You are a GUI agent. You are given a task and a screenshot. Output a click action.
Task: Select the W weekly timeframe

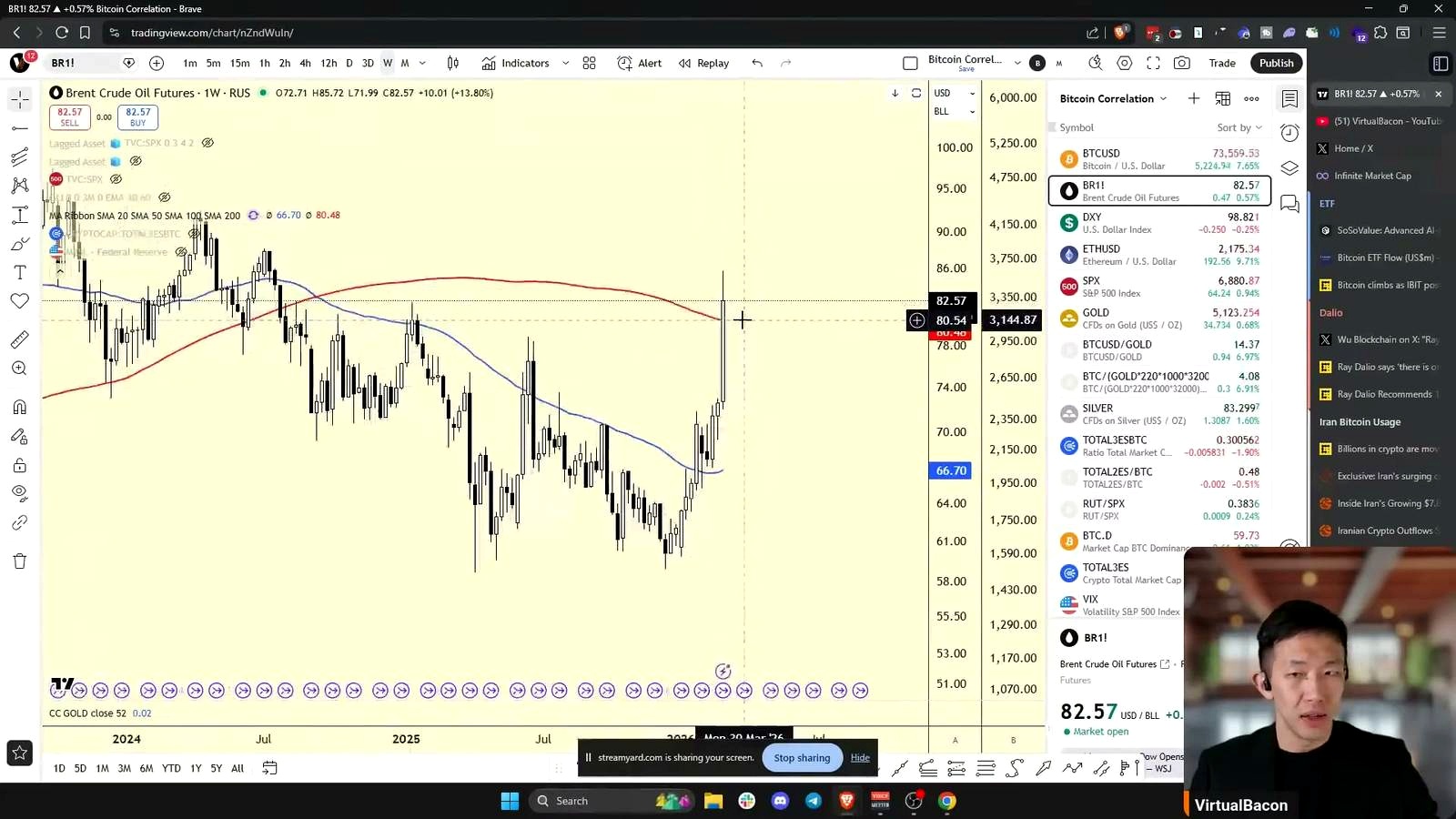pyautogui.click(x=388, y=63)
